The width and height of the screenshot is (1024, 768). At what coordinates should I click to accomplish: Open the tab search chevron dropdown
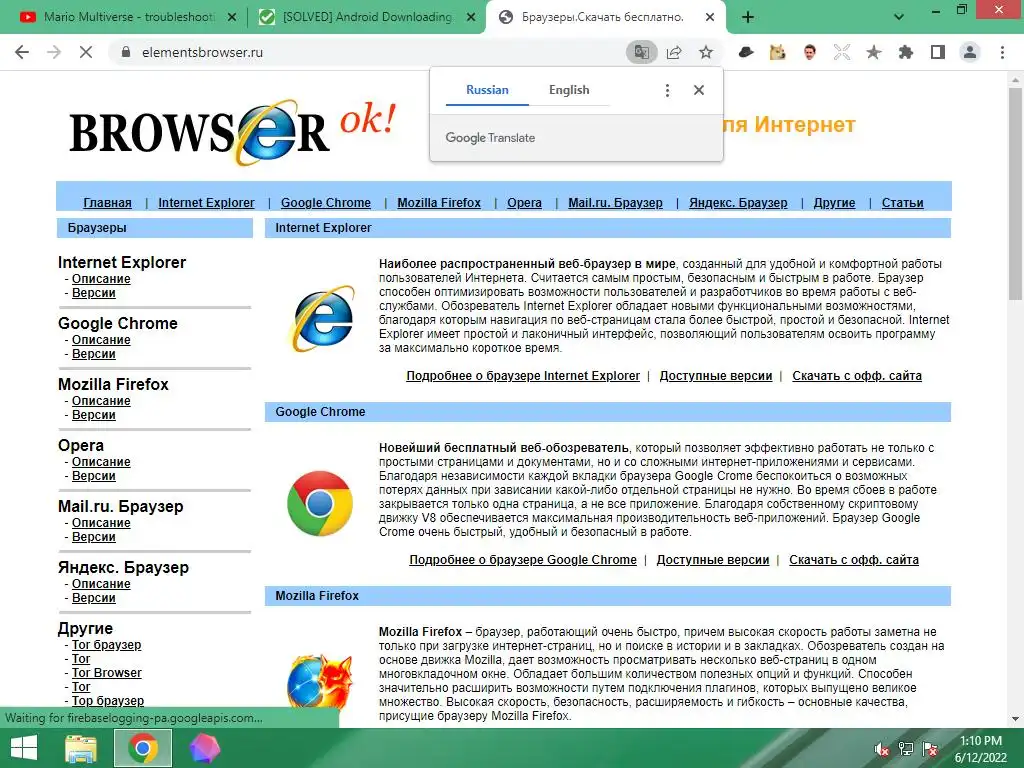(x=899, y=17)
